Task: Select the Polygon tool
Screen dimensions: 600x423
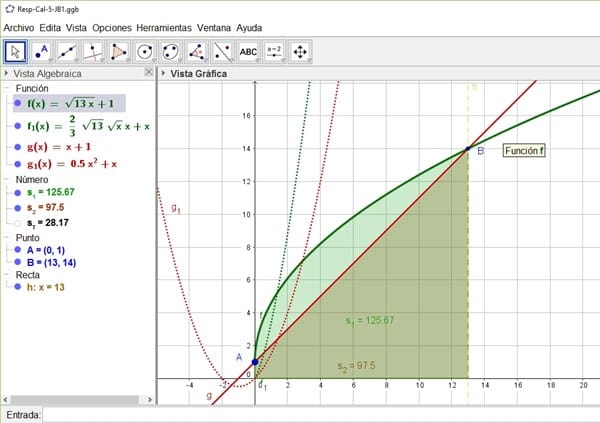Action: (120, 50)
